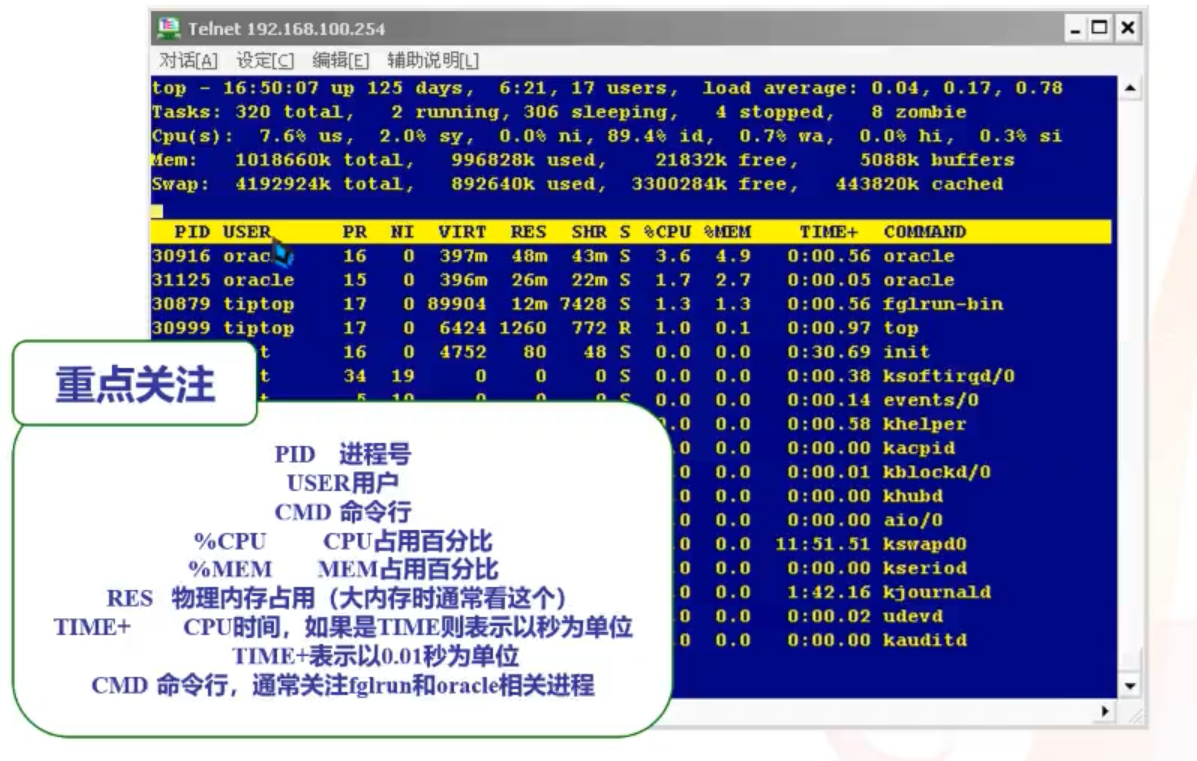This screenshot has height=761, width=1197.
Task: Click the Swap: 4192924k total line
Action: [x=577, y=184]
